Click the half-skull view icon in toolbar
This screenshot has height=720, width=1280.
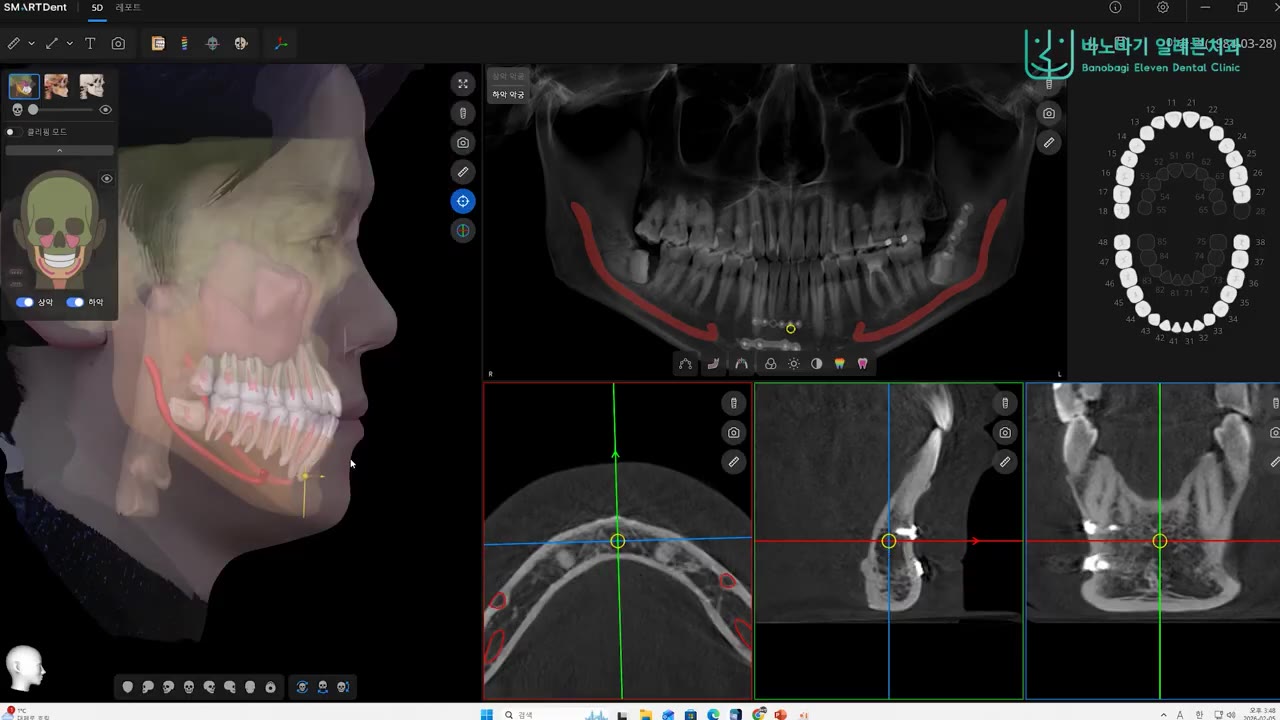[241, 44]
